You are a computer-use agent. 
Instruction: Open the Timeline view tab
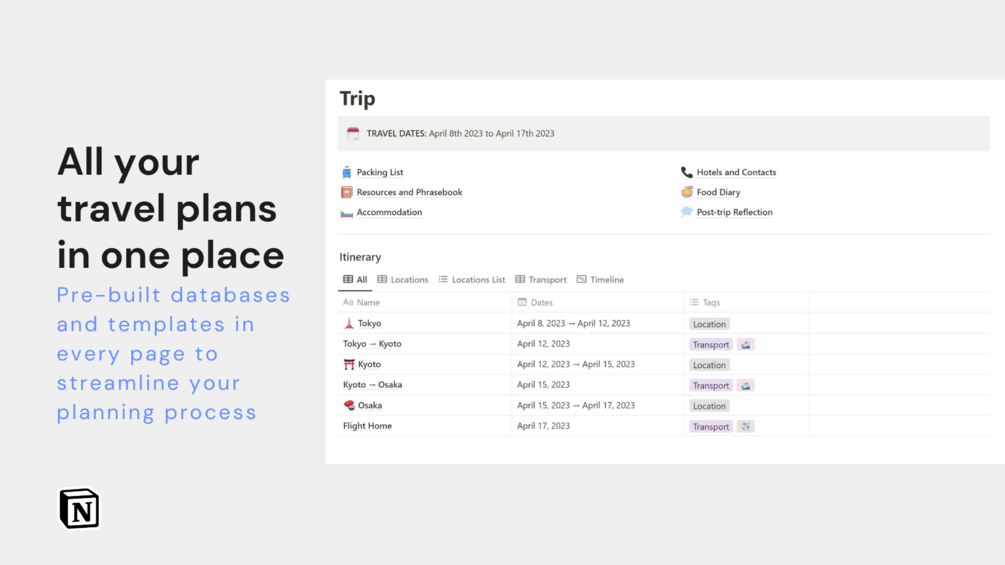(x=600, y=280)
